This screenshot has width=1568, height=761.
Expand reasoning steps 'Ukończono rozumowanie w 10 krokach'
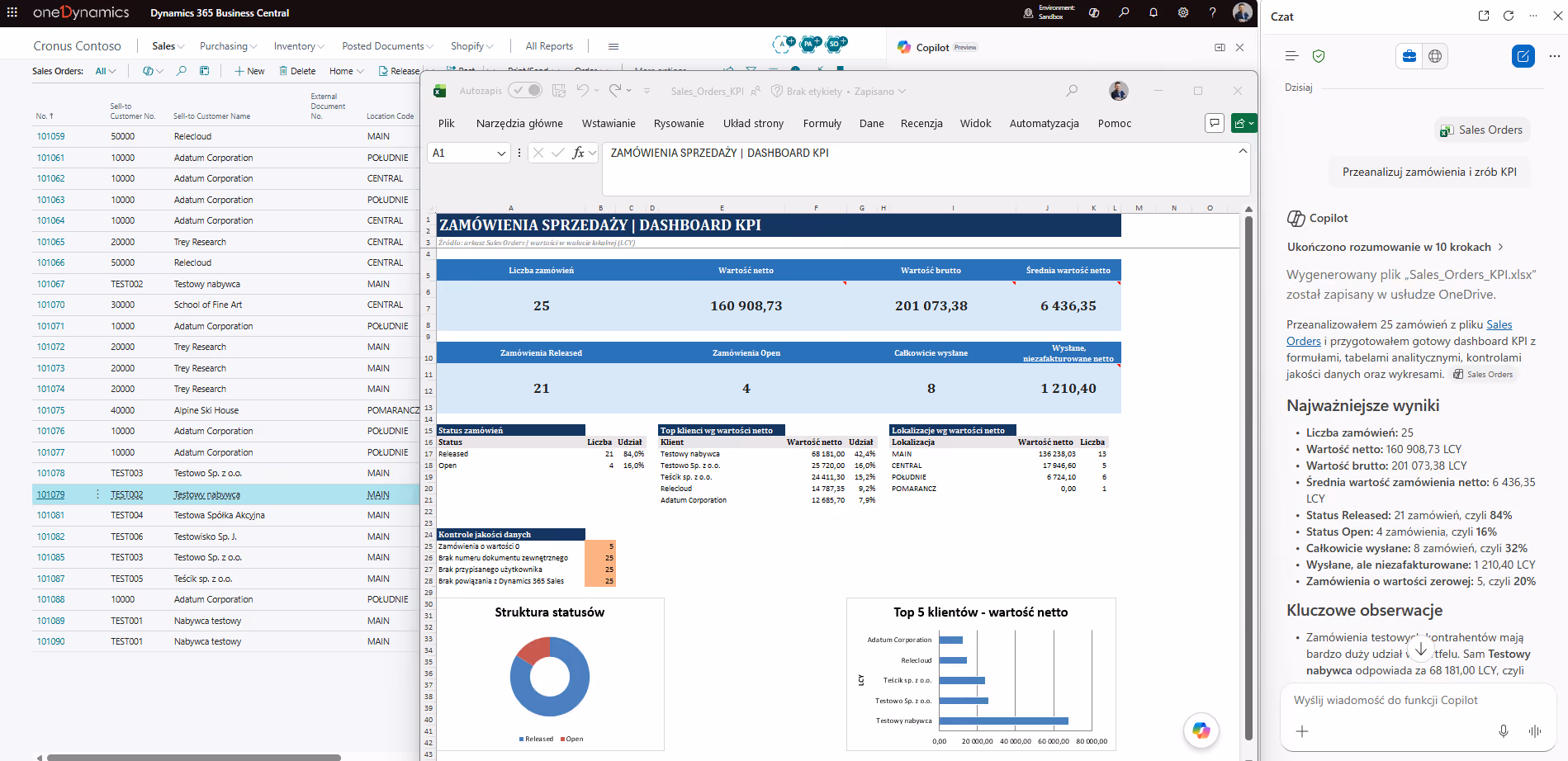pos(1395,247)
